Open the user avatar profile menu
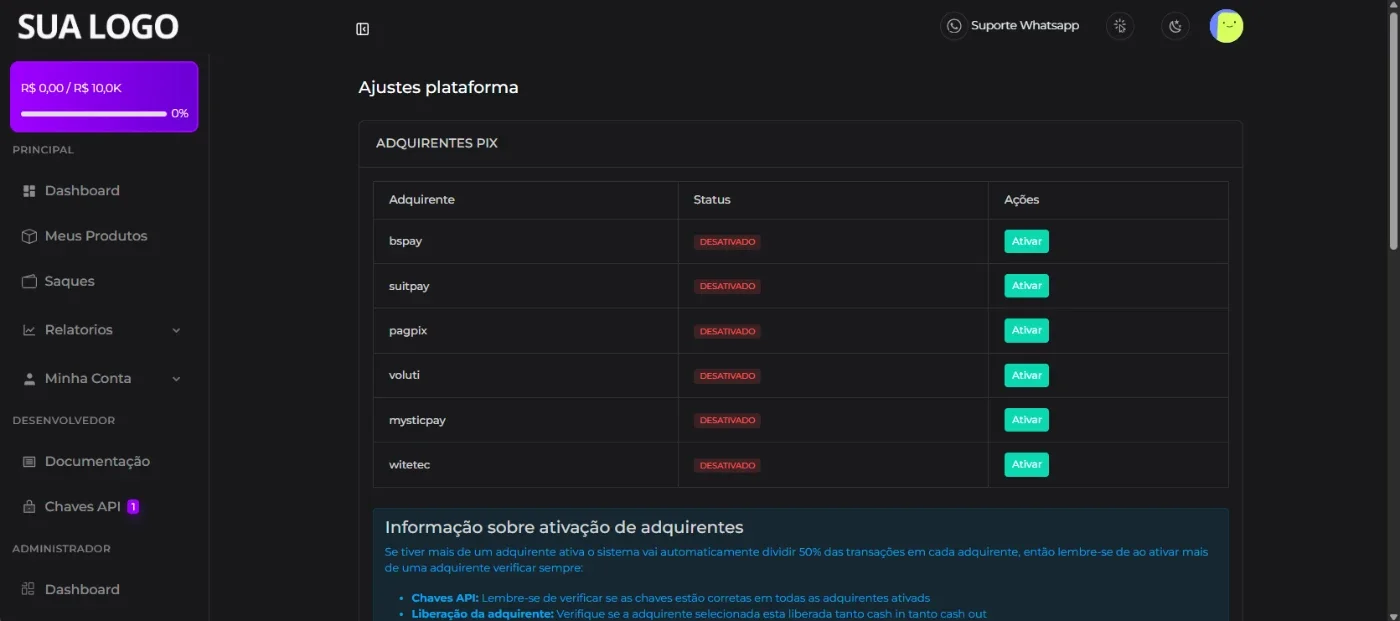Image resolution: width=1400 pixels, height=621 pixels. coord(1226,26)
